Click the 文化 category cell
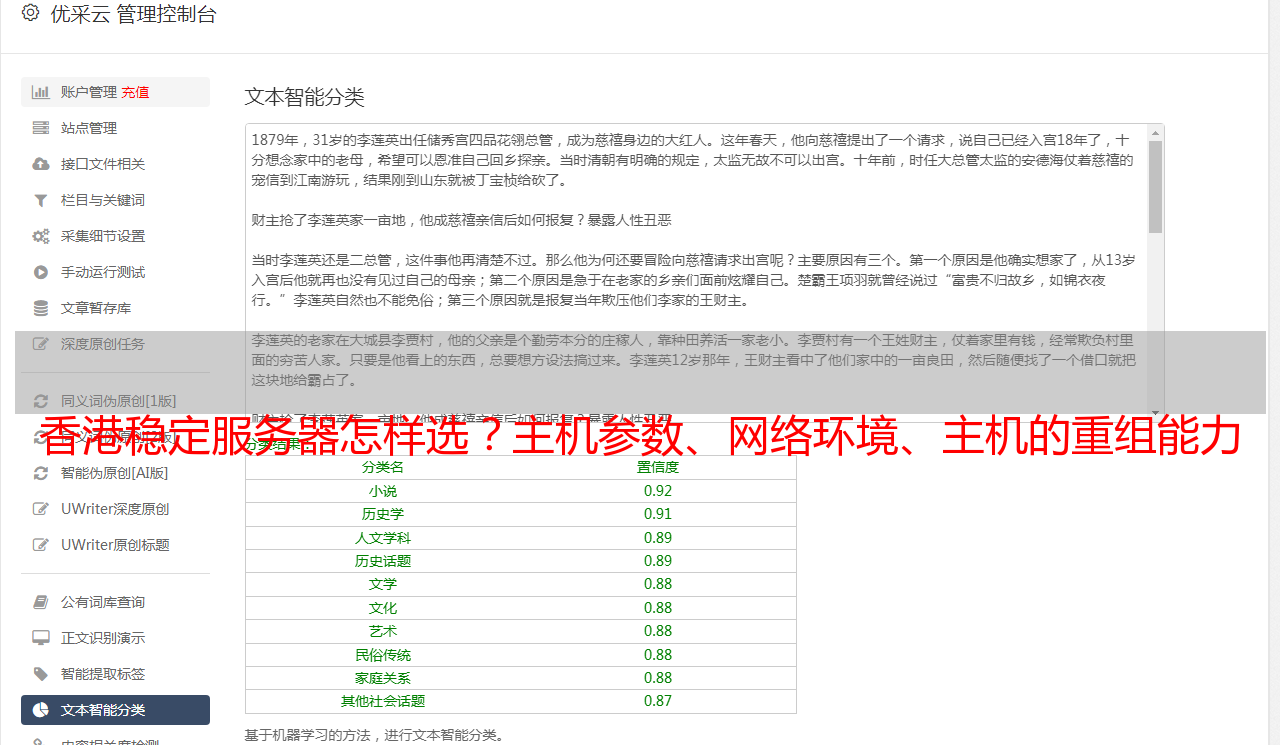 click(383, 608)
